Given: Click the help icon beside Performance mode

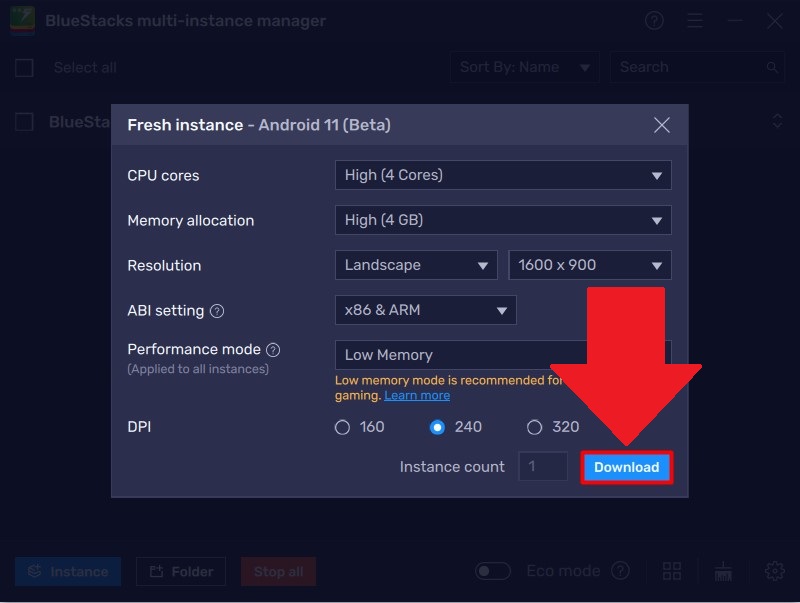Looking at the screenshot, I should (273, 350).
